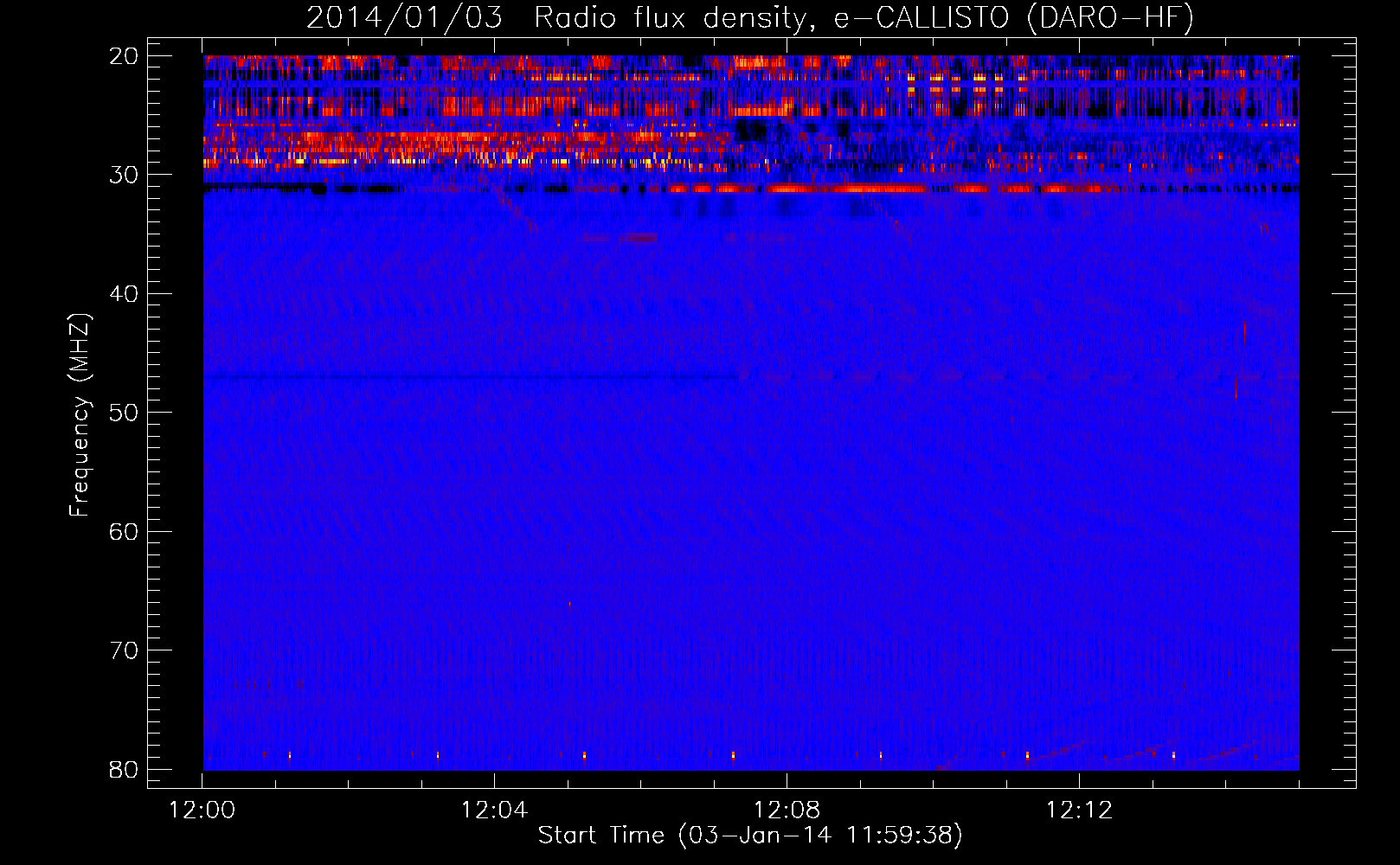Click the 'Start Time (03-Jan-14 11:59:38)' axis label
The height and width of the screenshot is (865, 1400).
[750, 836]
